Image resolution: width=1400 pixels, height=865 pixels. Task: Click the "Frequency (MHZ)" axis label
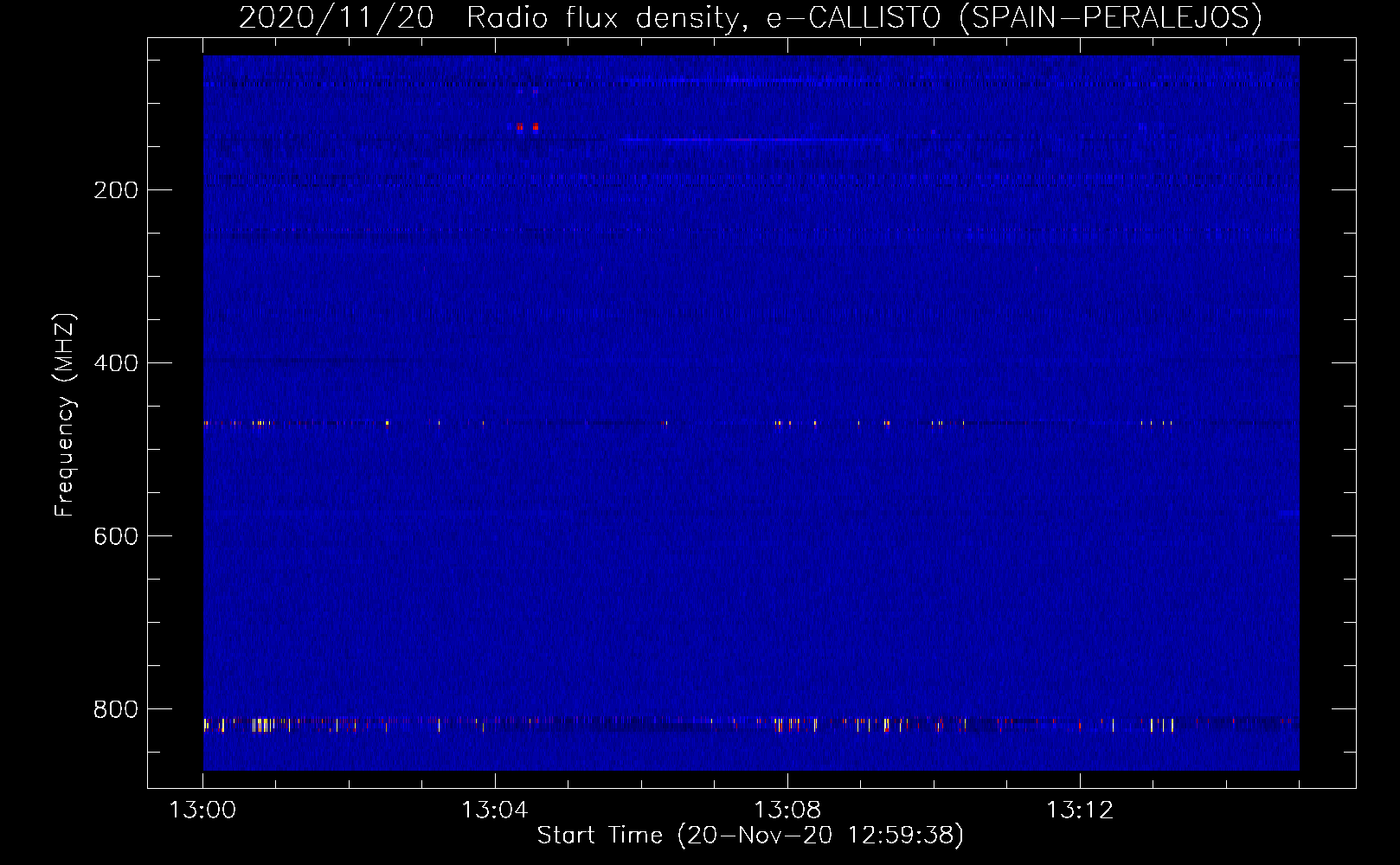[x=65, y=414]
